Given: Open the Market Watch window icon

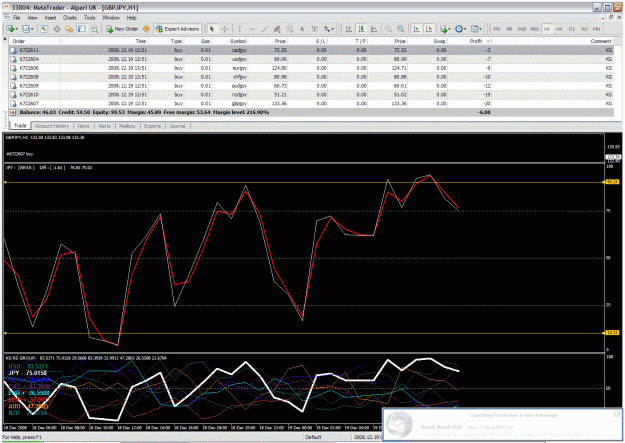Looking at the screenshot, I should (x=44, y=29).
